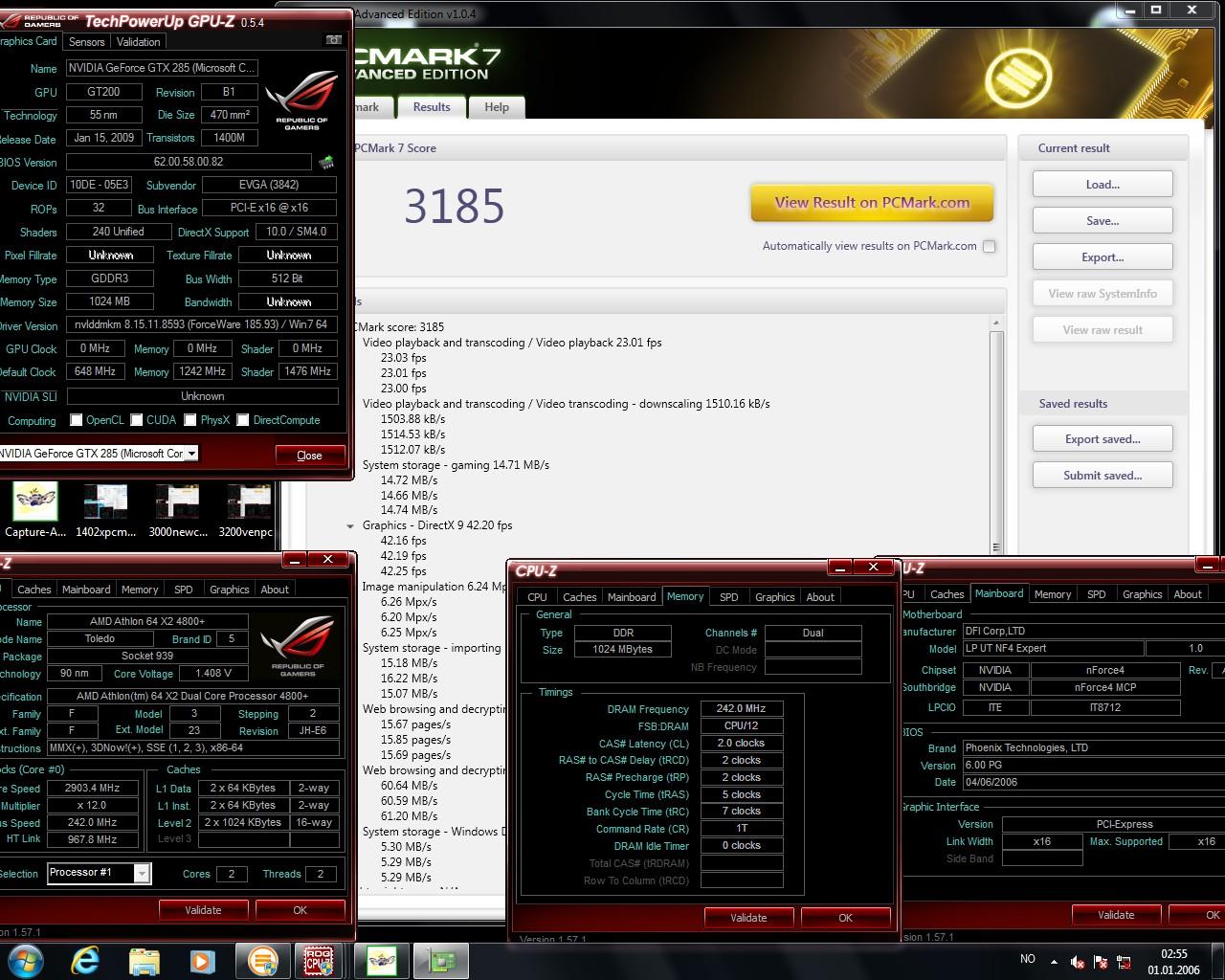Select the System storage - gaming result line

click(x=456, y=465)
